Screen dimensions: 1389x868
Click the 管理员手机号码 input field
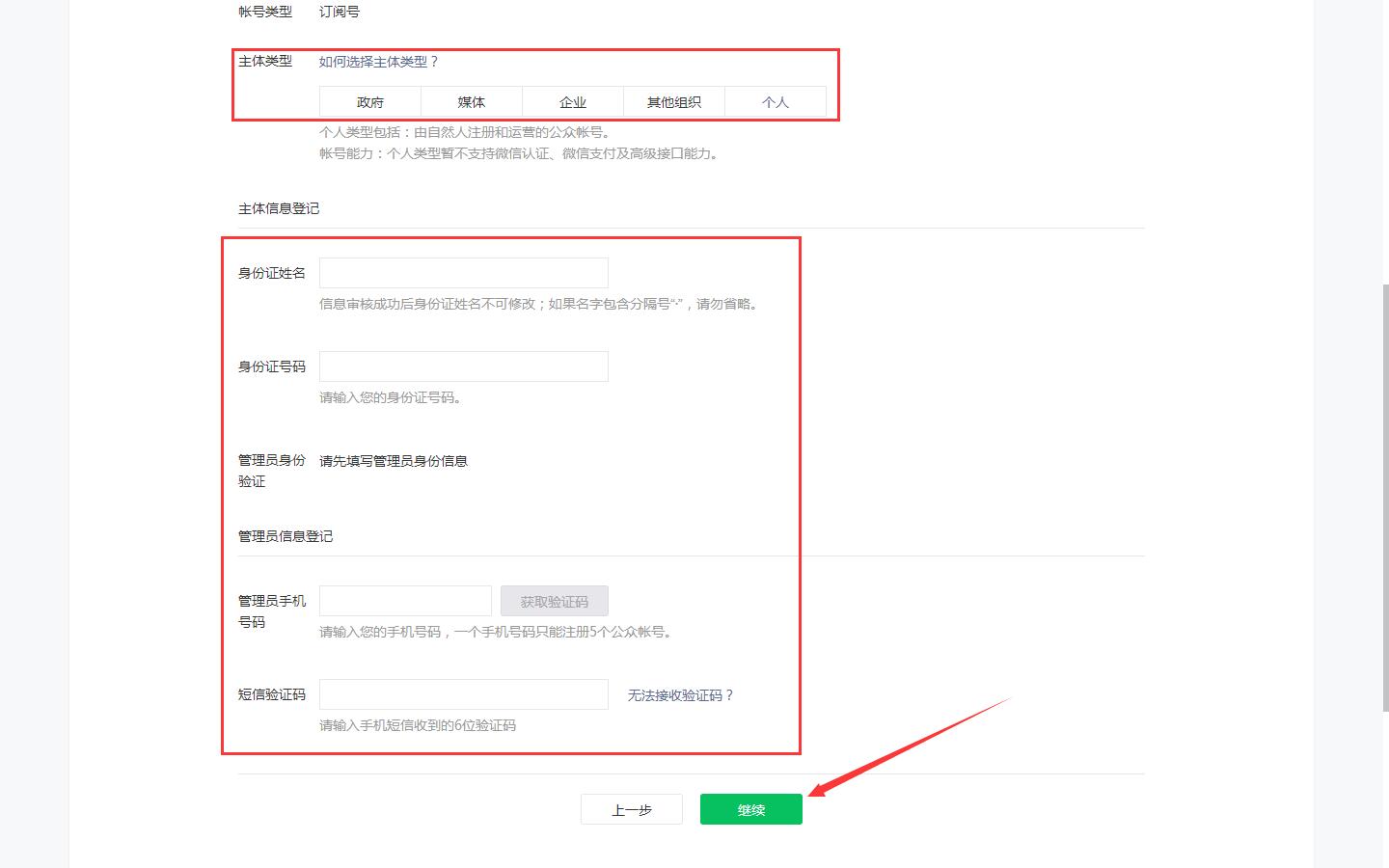point(405,600)
